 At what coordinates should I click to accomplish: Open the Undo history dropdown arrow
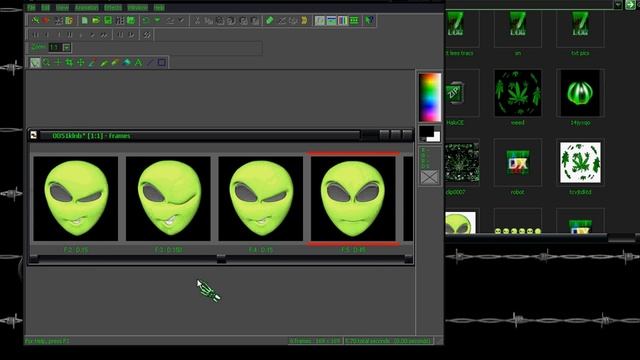(157, 20)
